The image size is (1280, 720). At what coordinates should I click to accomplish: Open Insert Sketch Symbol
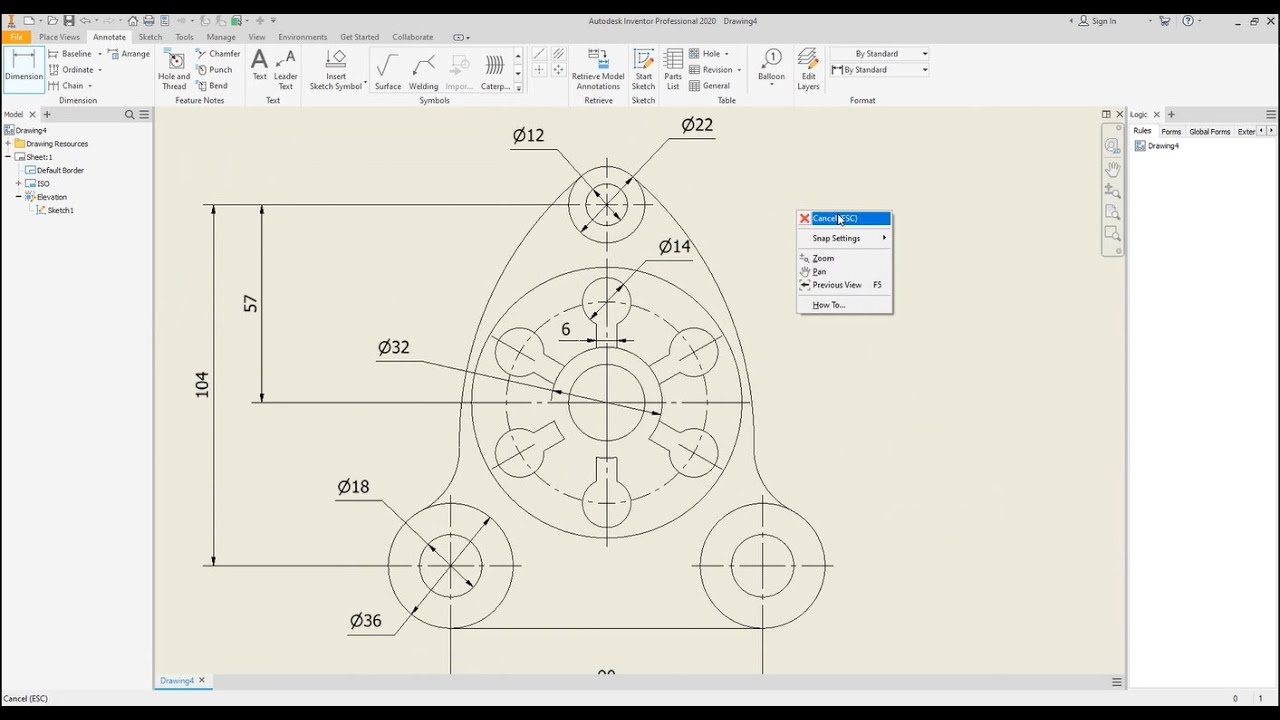click(336, 70)
